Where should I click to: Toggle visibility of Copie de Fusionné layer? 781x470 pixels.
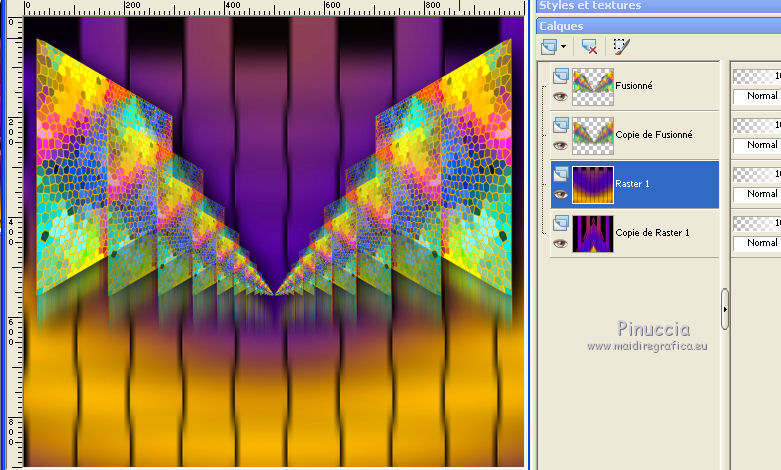click(x=560, y=145)
